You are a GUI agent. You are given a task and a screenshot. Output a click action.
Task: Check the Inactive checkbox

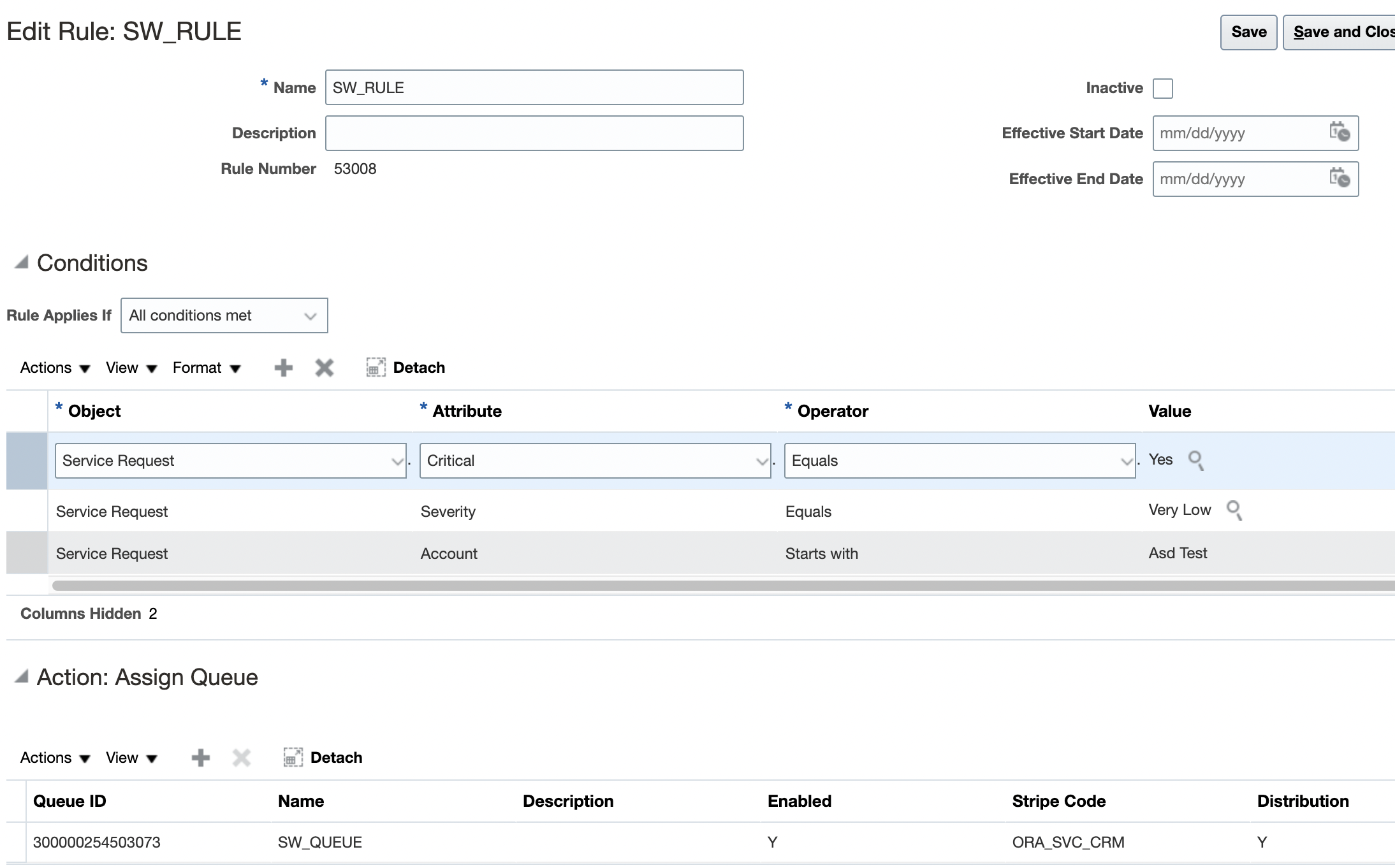1162,88
